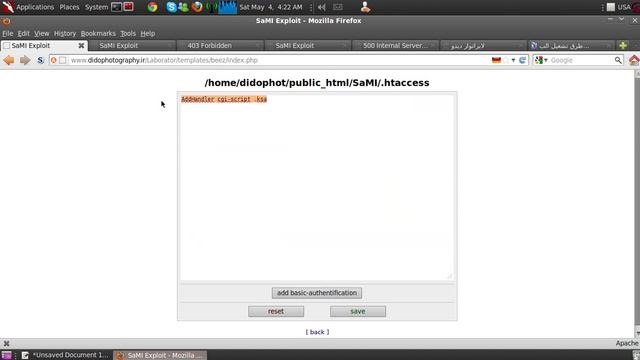The image size is (640, 360).
Task: Switch to the 403 Forbidden tab
Action: pos(220,46)
